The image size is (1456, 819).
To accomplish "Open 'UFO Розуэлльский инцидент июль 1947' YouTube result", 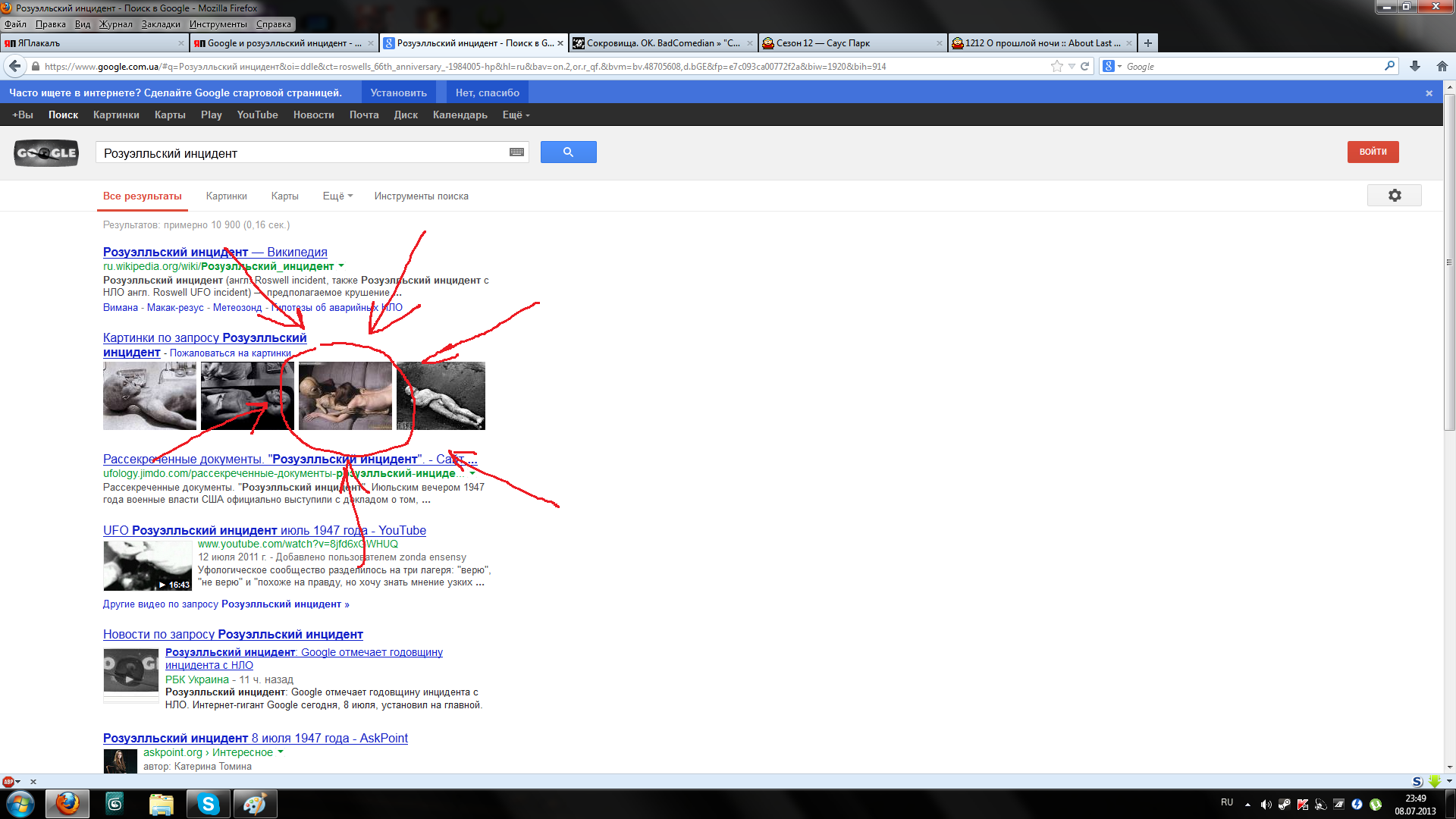I will click(x=265, y=531).
